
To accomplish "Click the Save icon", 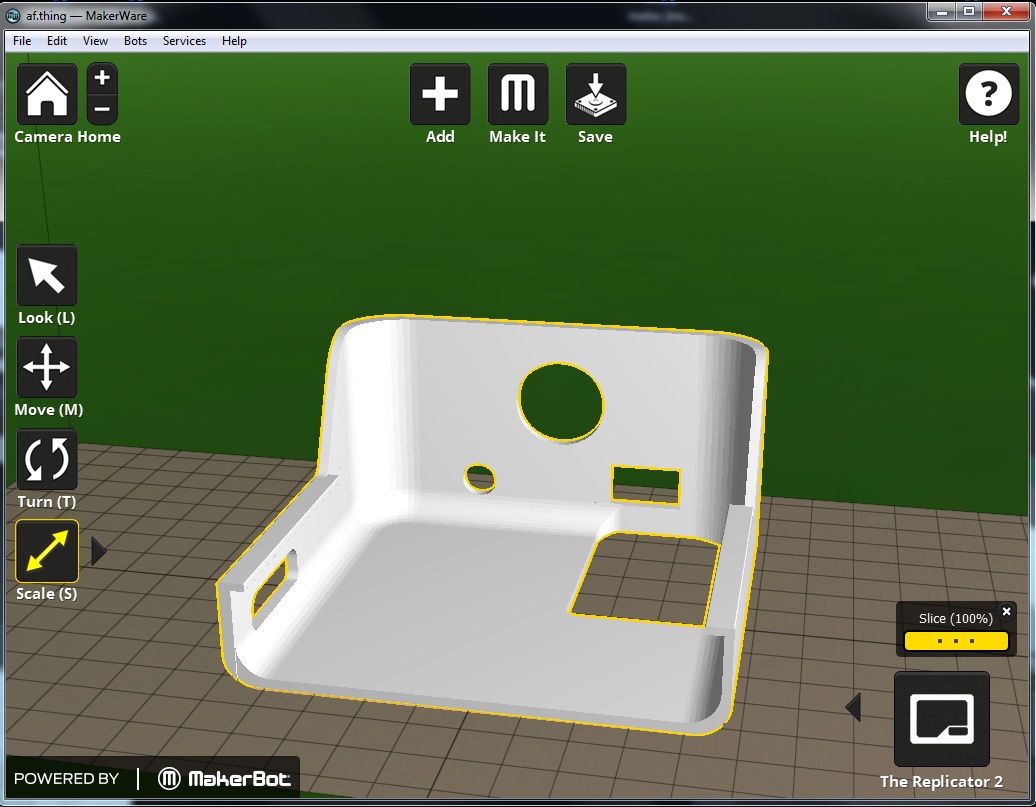I will click(x=596, y=94).
